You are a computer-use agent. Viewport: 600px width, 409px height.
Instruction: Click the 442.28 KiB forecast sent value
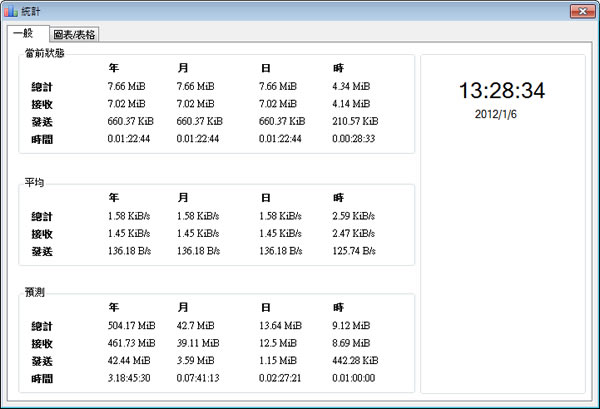click(355, 361)
